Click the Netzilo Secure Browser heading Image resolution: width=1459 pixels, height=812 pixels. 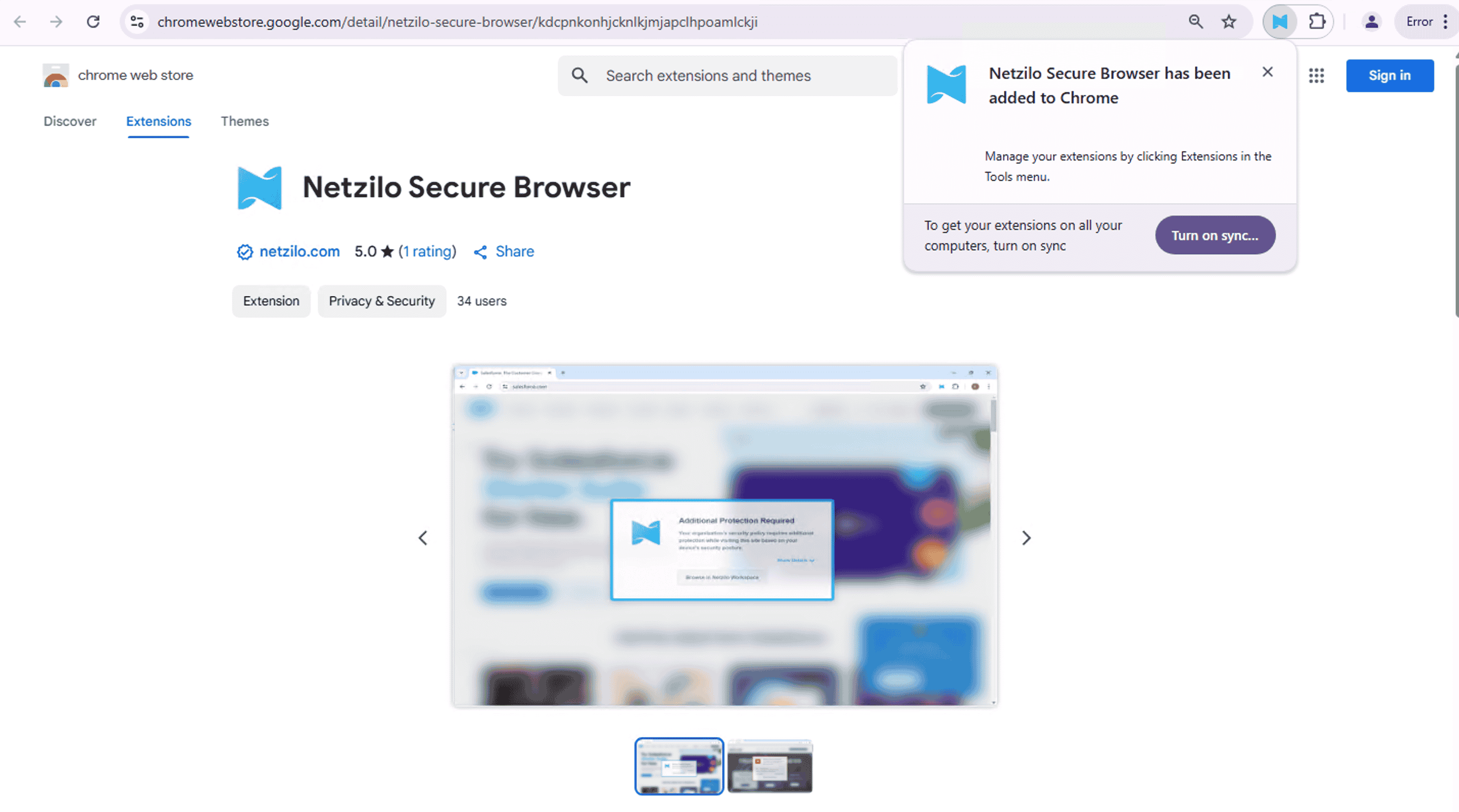[x=466, y=187]
